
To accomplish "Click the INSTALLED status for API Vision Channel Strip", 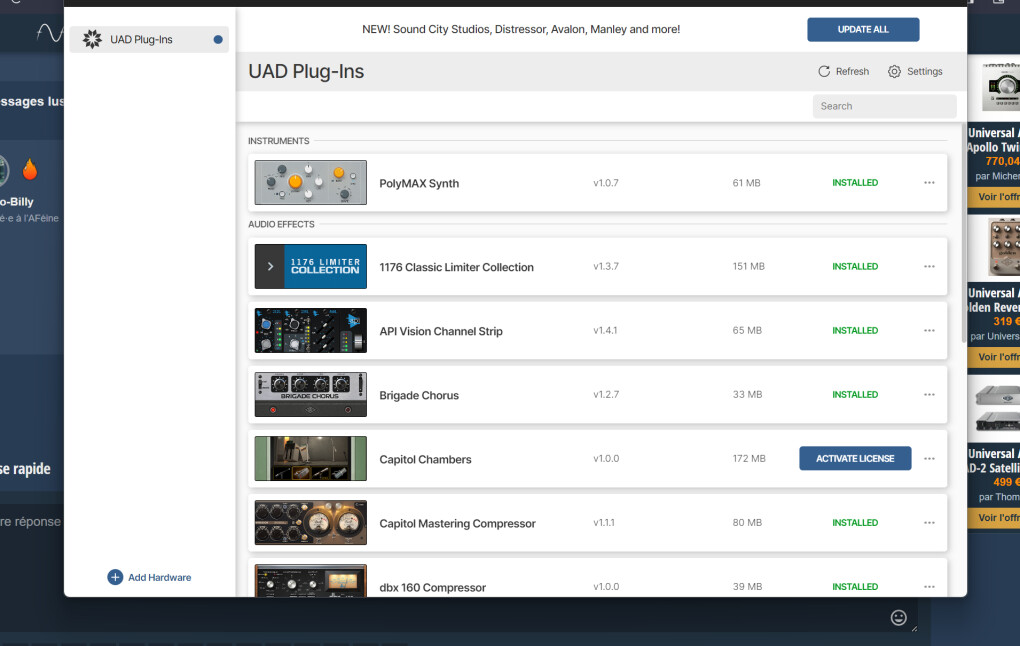I will click(x=855, y=330).
